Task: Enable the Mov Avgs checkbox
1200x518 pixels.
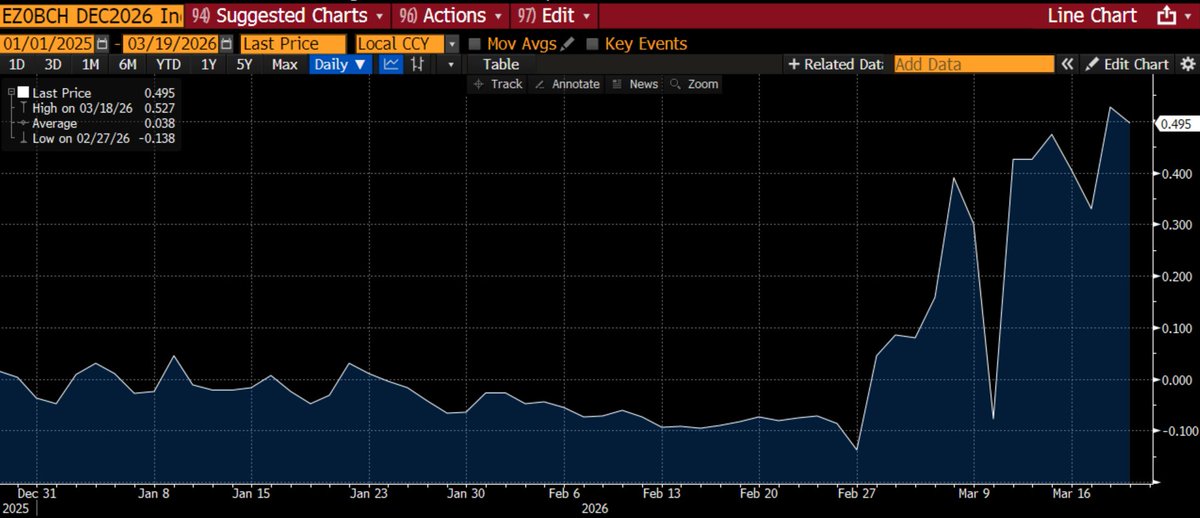Action: [x=474, y=44]
